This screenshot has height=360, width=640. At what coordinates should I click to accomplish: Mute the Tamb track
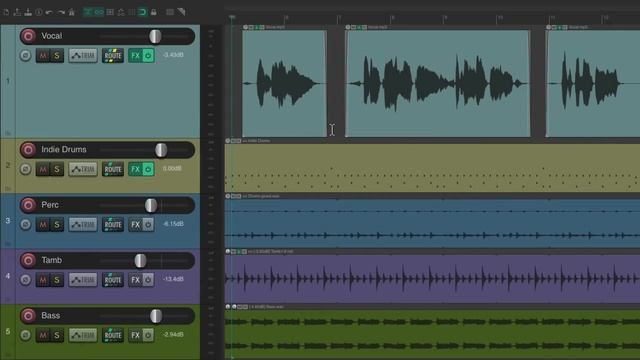[43, 280]
